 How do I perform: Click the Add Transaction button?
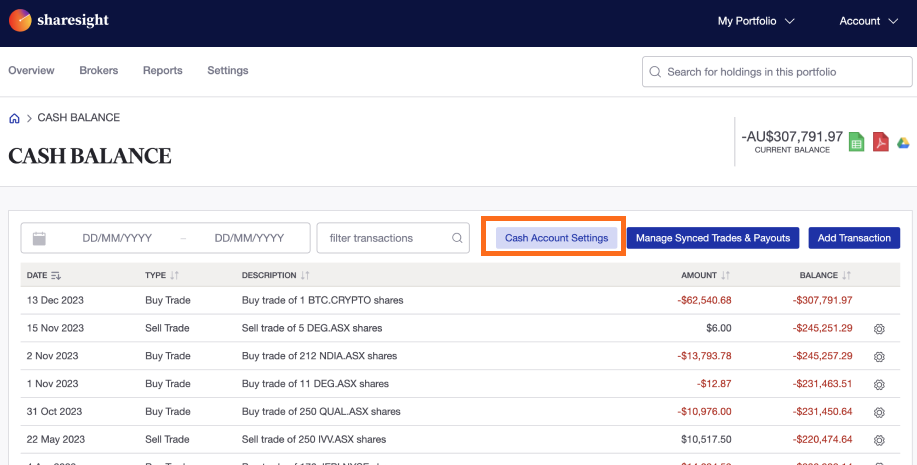[854, 238]
